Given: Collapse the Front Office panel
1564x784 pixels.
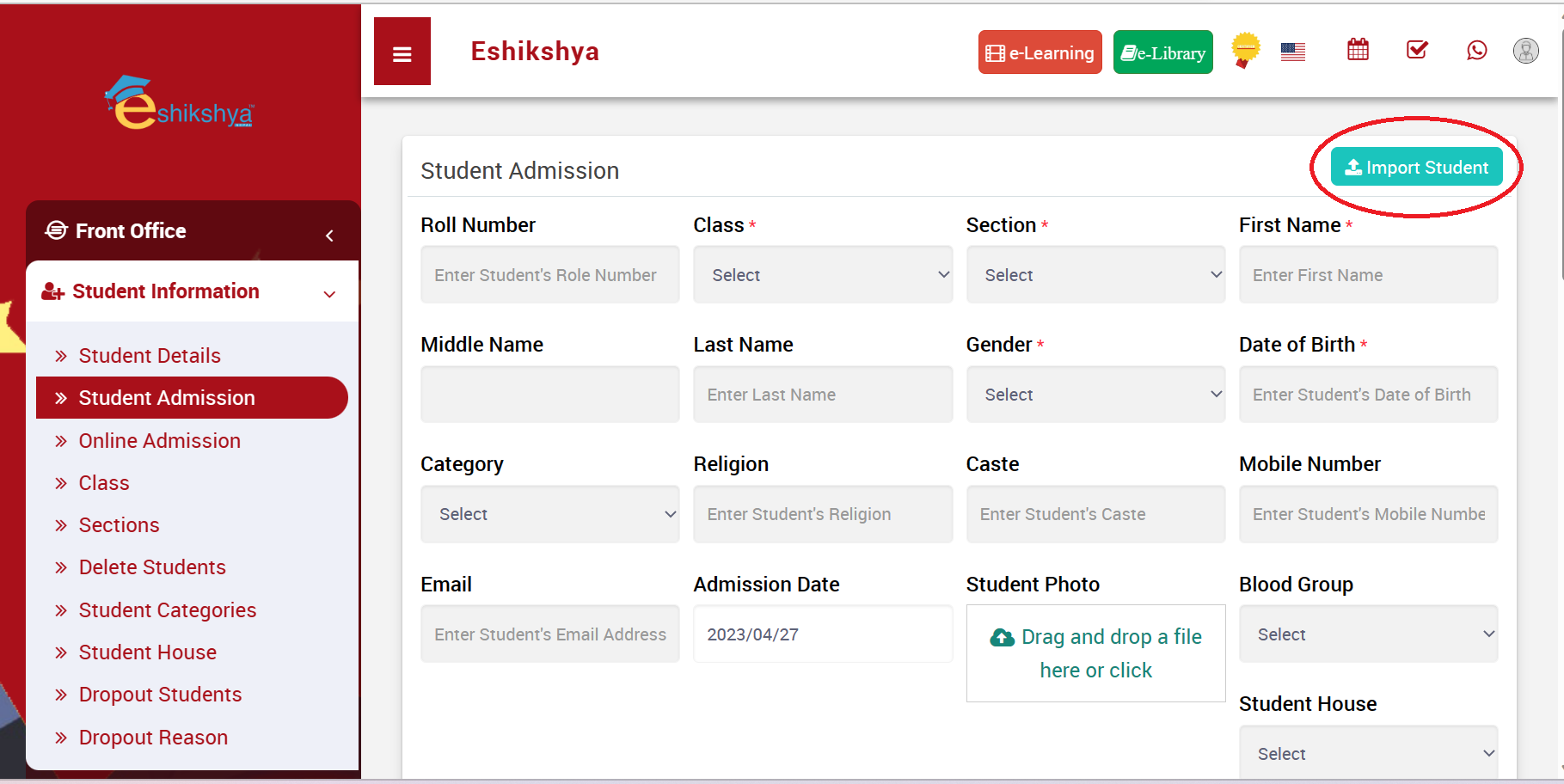Looking at the screenshot, I should (329, 234).
